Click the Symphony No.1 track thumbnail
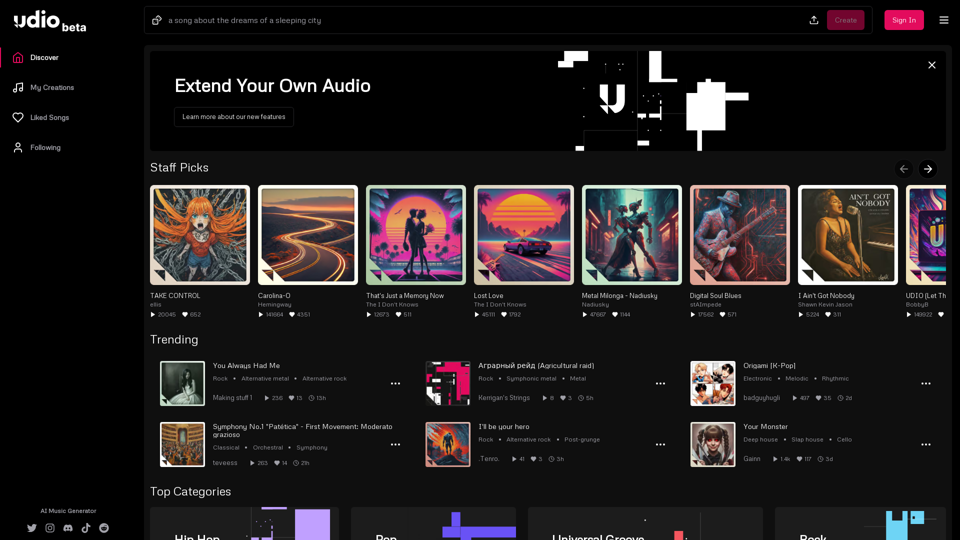Image resolution: width=960 pixels, height=540 pixels. coord(182,444)
